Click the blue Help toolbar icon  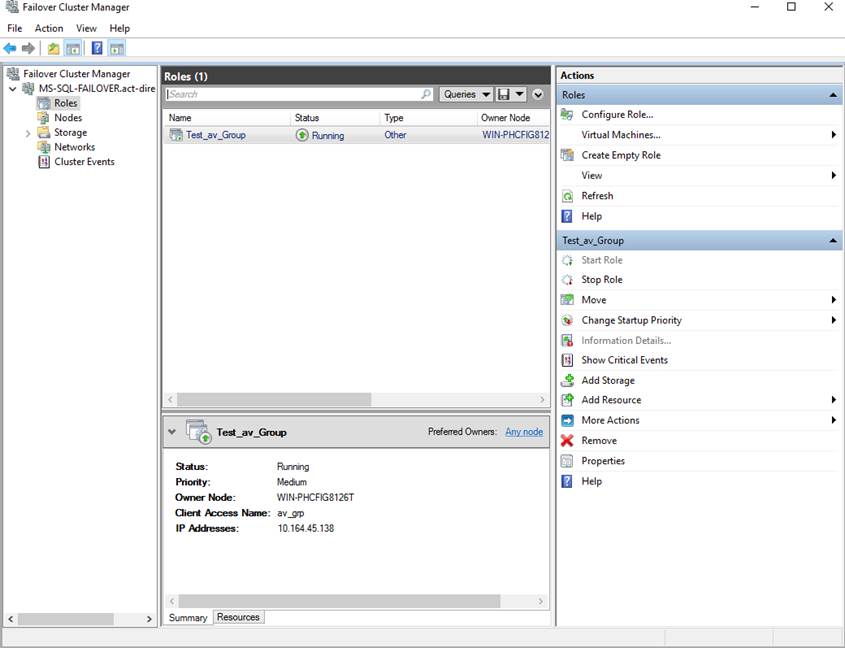click(97, 48)
